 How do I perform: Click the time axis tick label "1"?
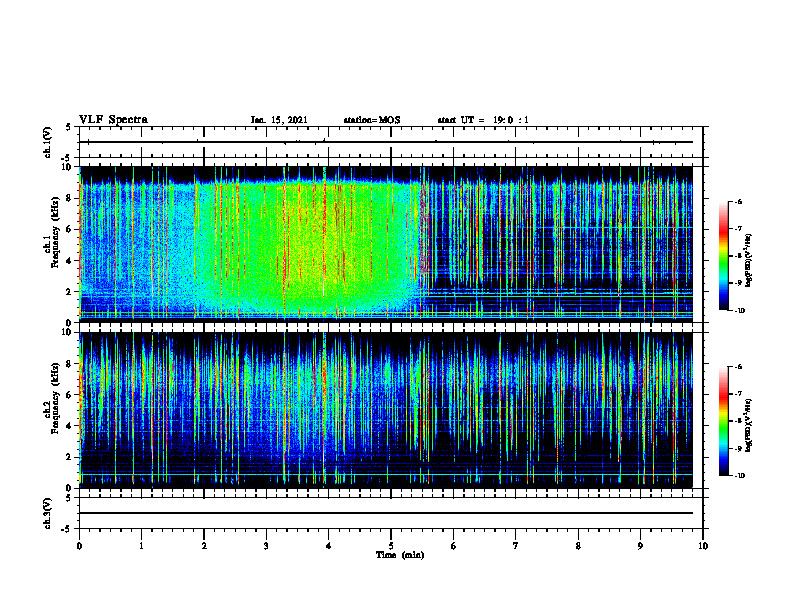[x=141, y=546]
